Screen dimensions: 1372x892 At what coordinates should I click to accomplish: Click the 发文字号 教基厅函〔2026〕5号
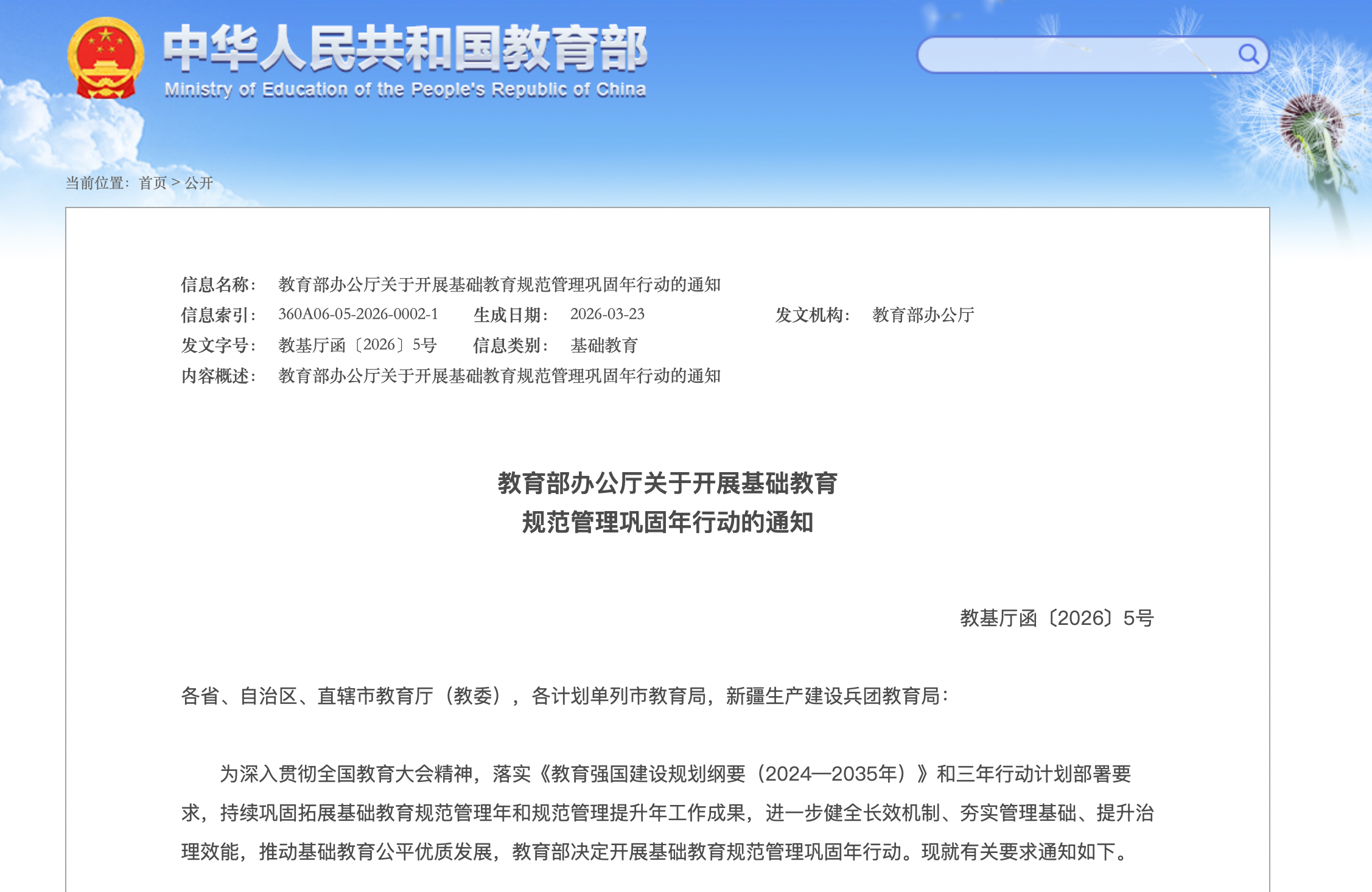356,345
